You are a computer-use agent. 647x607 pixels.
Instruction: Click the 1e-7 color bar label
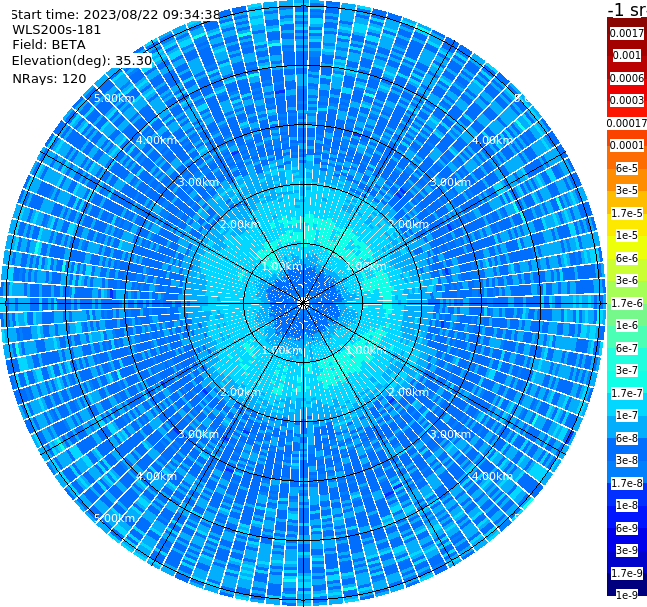coord(627,415)
